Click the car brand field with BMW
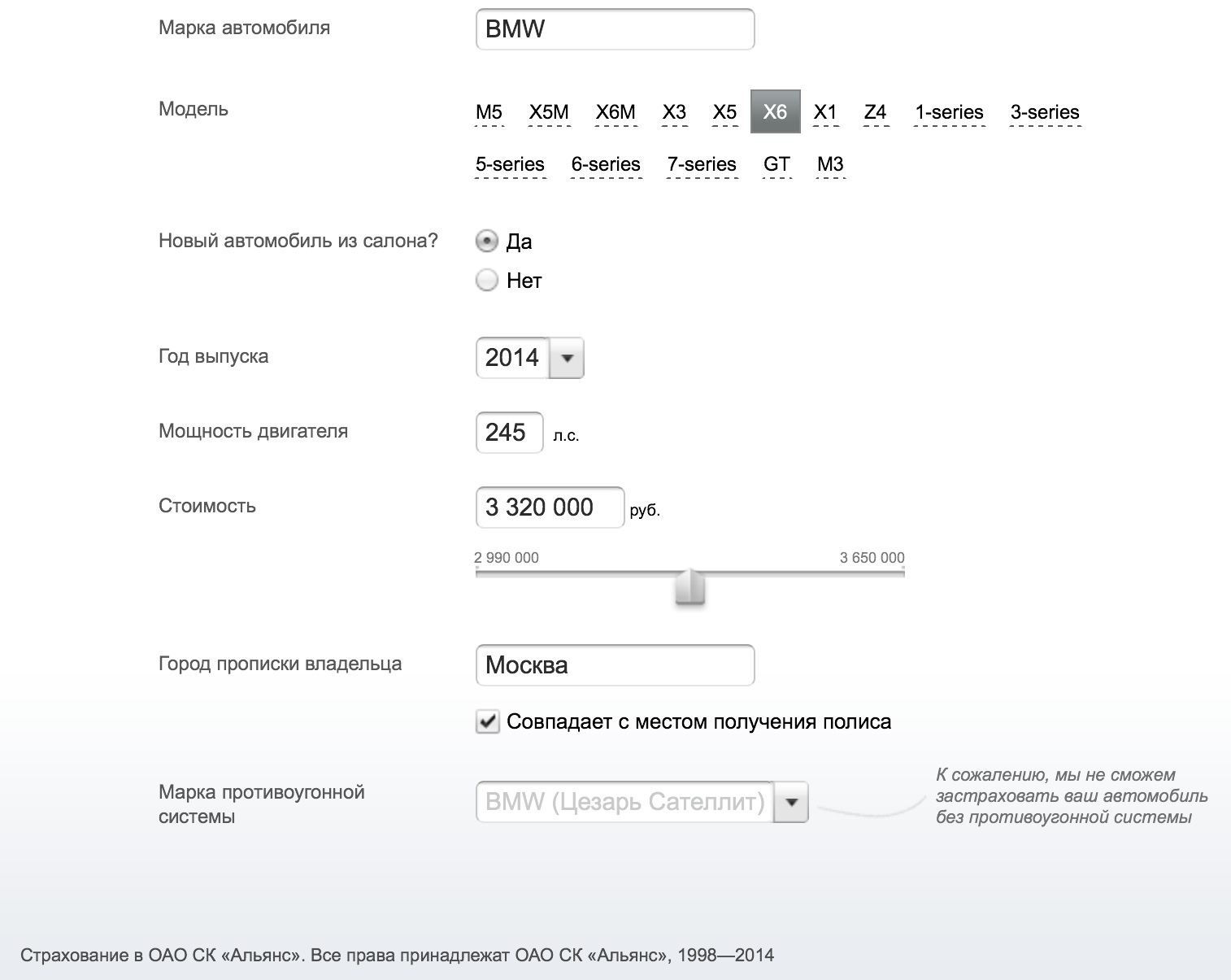1231x980 pixels. (x=615, y=29)
